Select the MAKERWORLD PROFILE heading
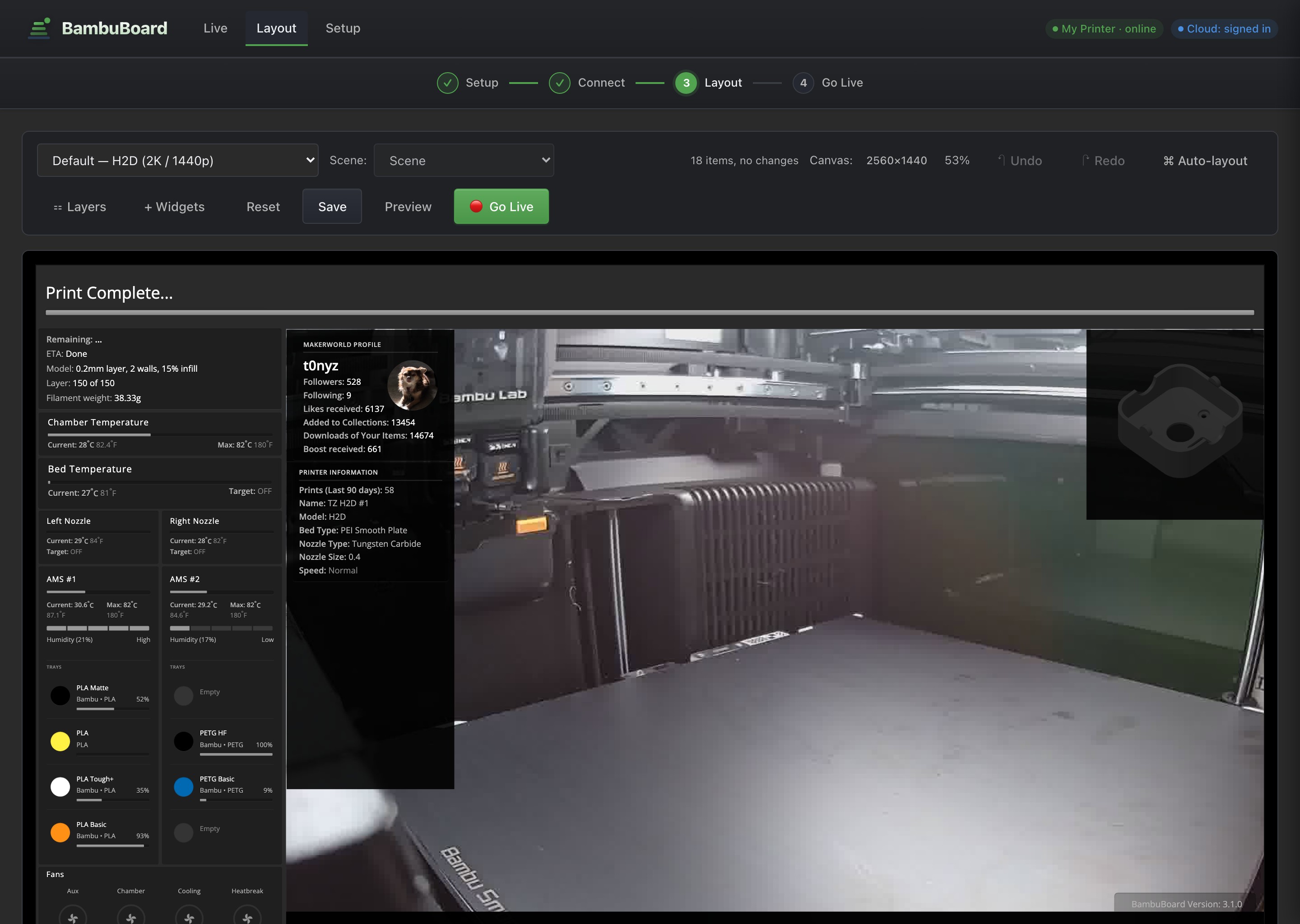This screenshot has height=924, width=1300. pyautogui.click(x=342, y=344)
